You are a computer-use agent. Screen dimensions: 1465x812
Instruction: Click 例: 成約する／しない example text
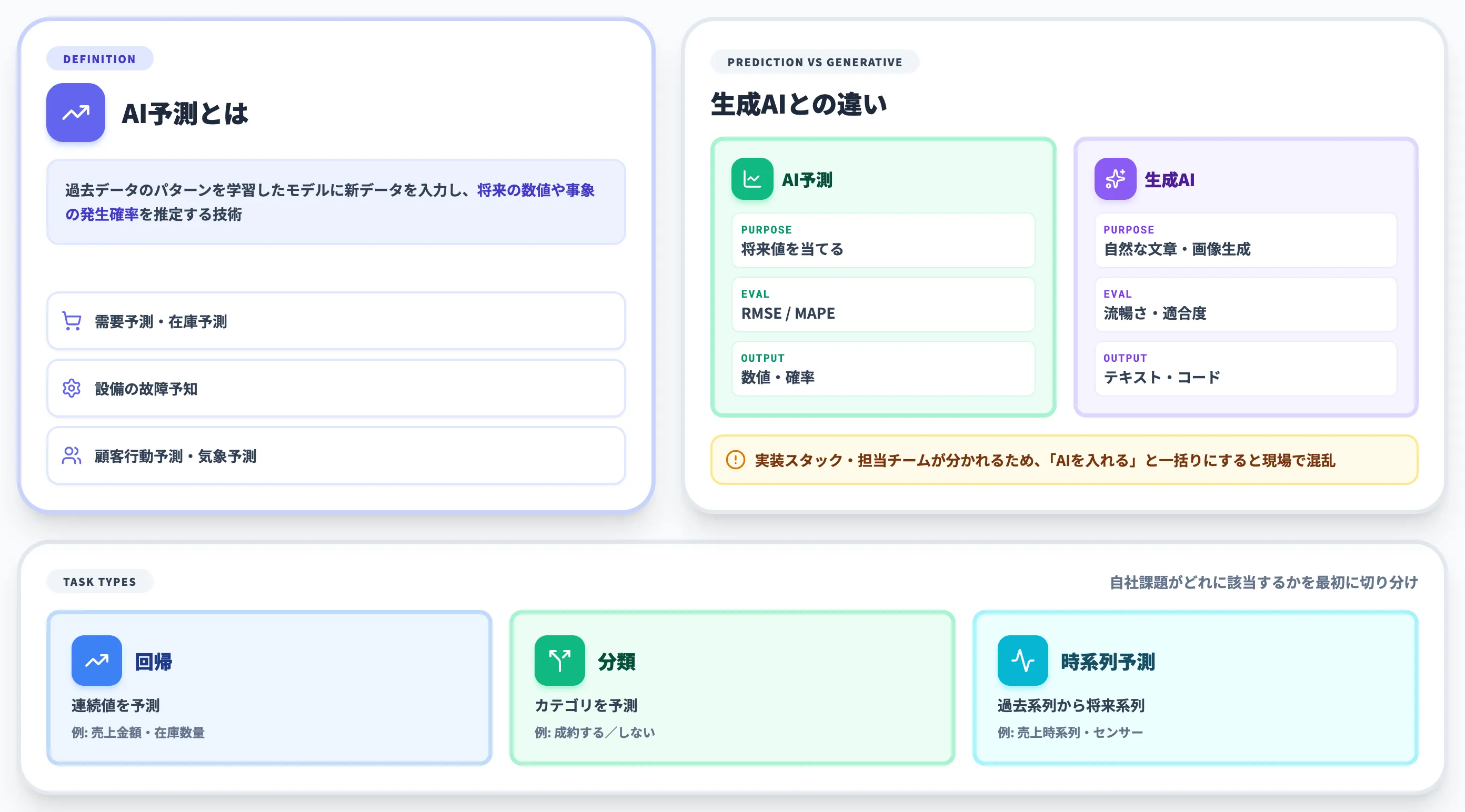tap(595, 733)
